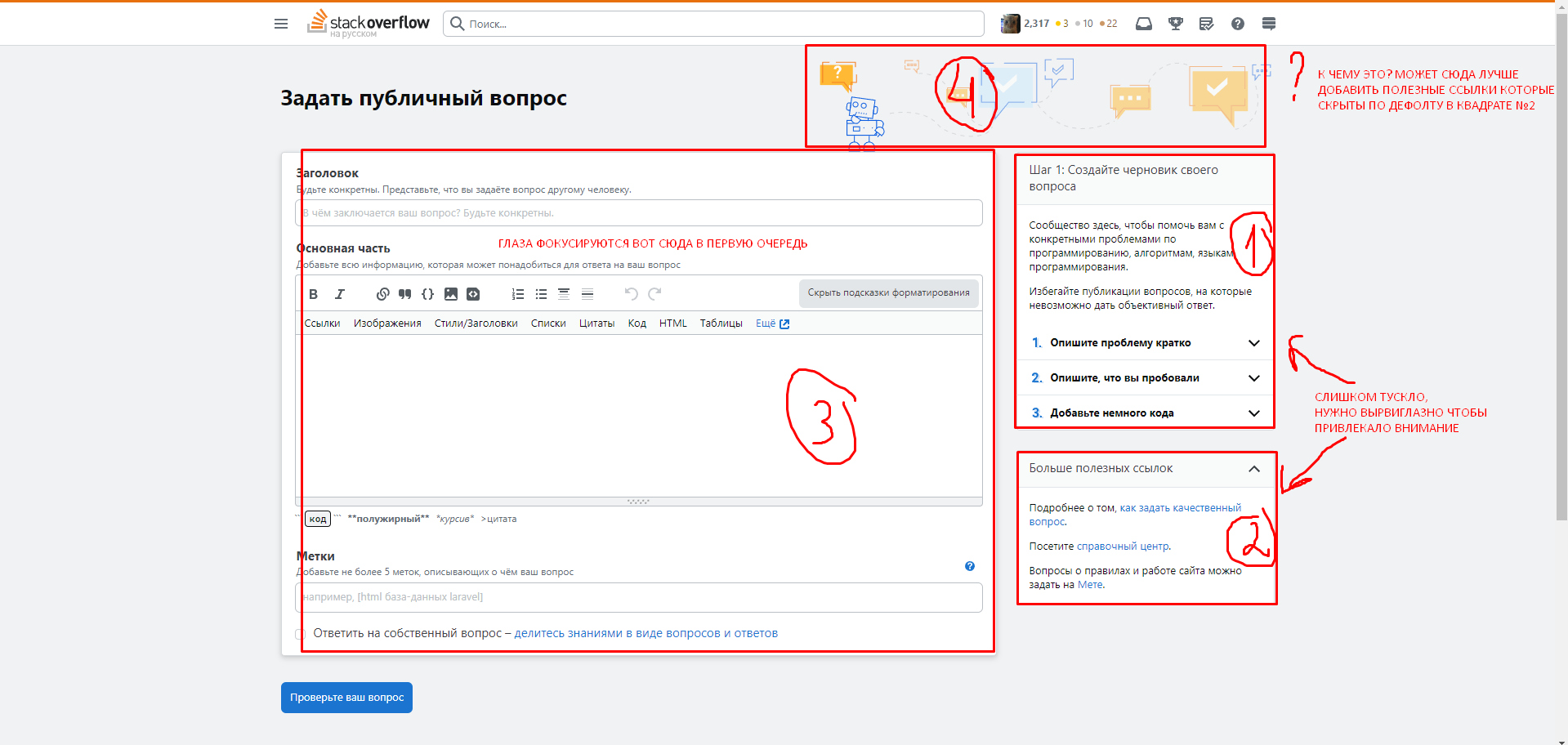Open 'делитесь знаниями в виде вопросов и ответов' link
This screenshot has height=745, width=1568.
point(646,634)
